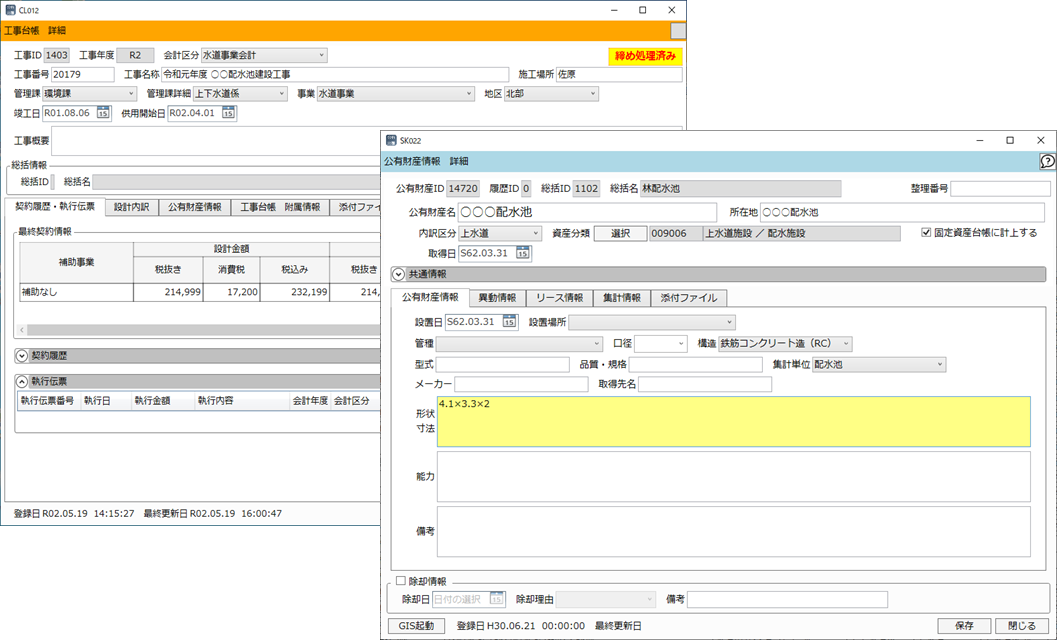Click the 選択 button for 資産分類
The height and width of the screenshot is (640, 1057).
620,233
